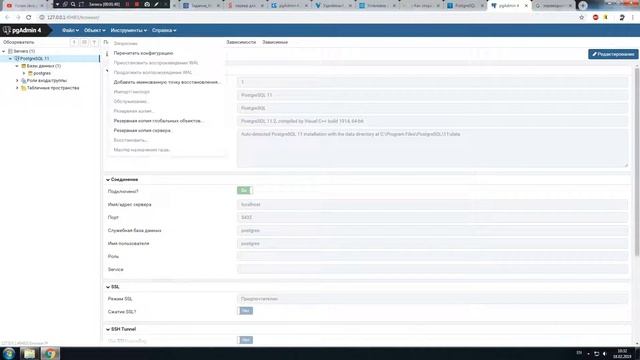Image resolution: width=640 pixels, height=360 pixels.
Task: Click the browser address bar URL
Action: tap(73, 18)
